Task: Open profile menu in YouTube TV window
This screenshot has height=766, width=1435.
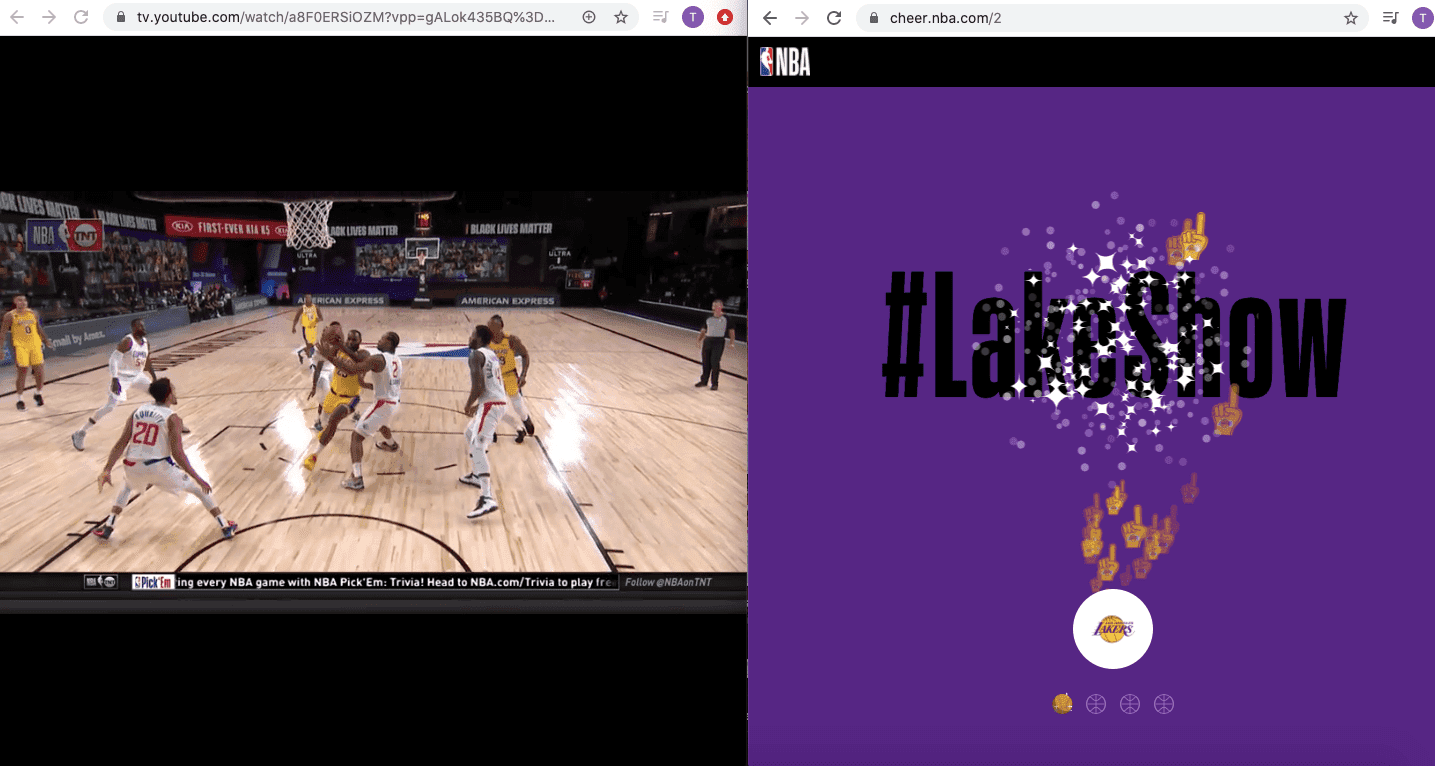Action: click(x=692, y=18)
